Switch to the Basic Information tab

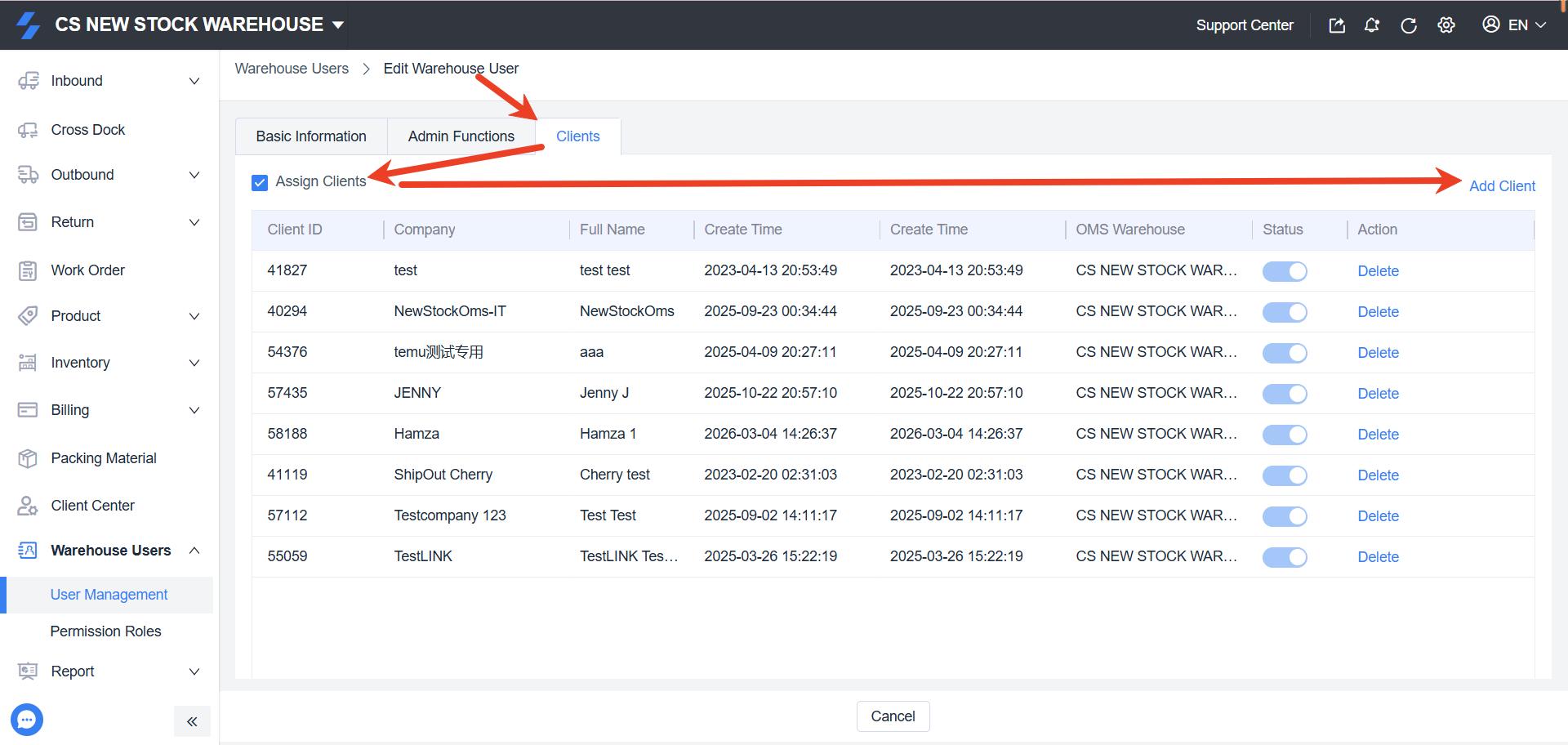pyautogui.click(x=311, y=136)
